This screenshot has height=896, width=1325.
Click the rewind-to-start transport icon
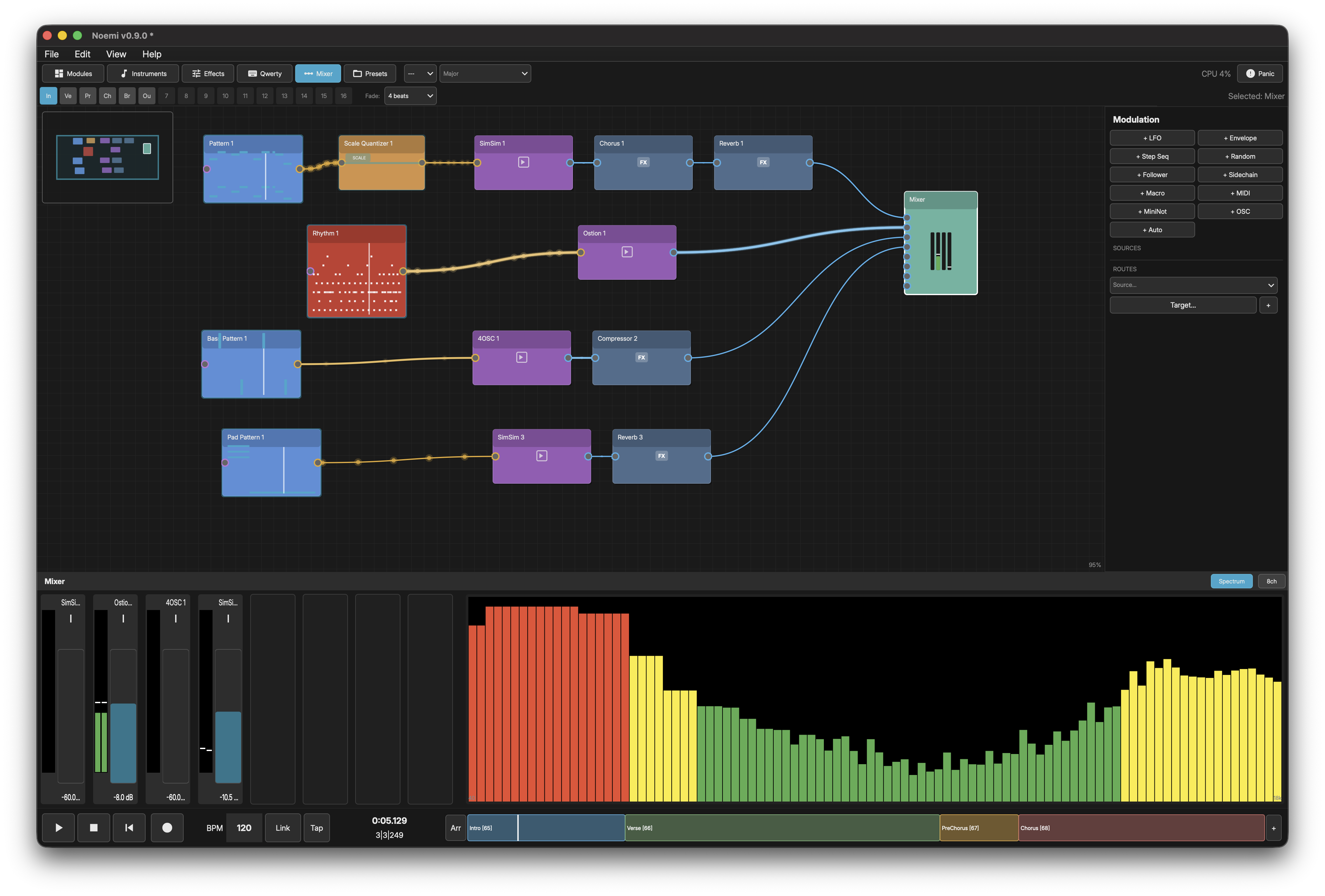129,827
